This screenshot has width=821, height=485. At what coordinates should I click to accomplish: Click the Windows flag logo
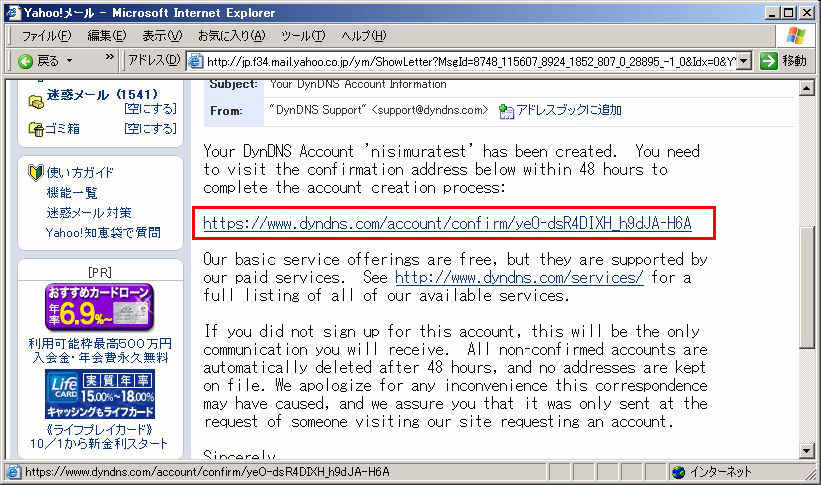(x=796, y=36)
